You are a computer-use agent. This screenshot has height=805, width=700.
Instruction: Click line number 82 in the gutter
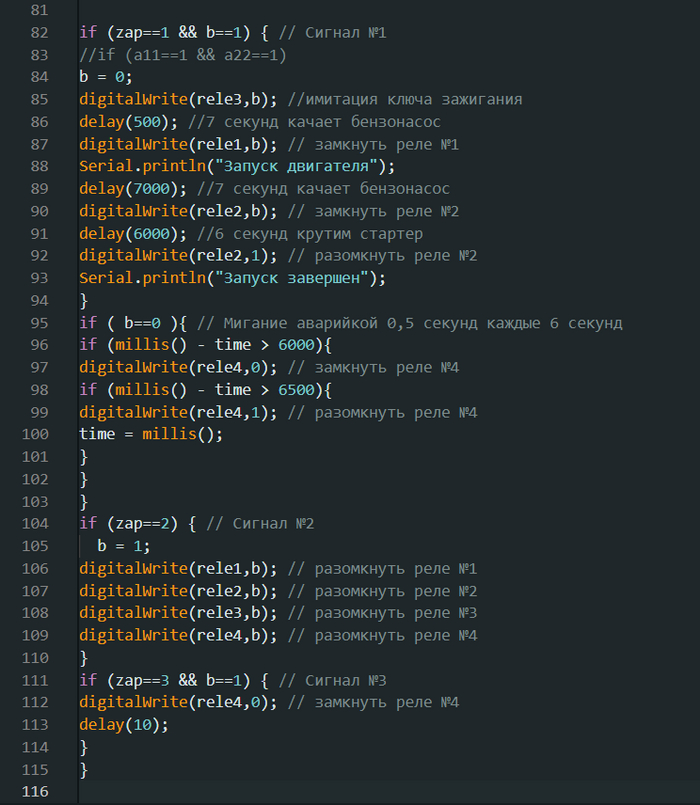(38, 33)
